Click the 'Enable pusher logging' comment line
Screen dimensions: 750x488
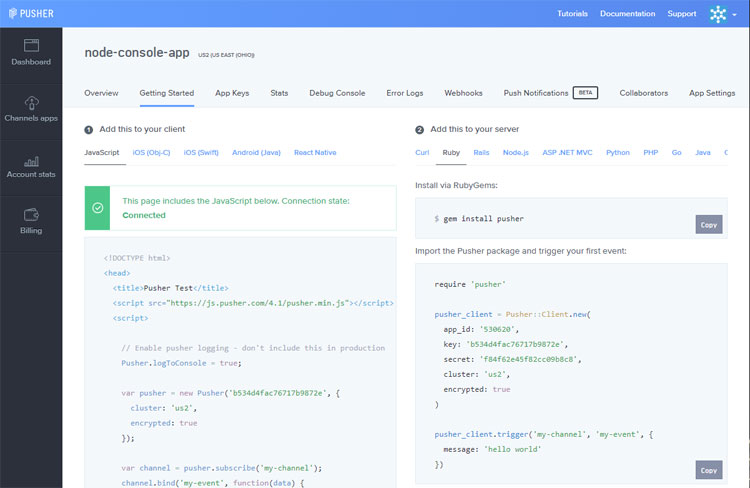point(253,348)
